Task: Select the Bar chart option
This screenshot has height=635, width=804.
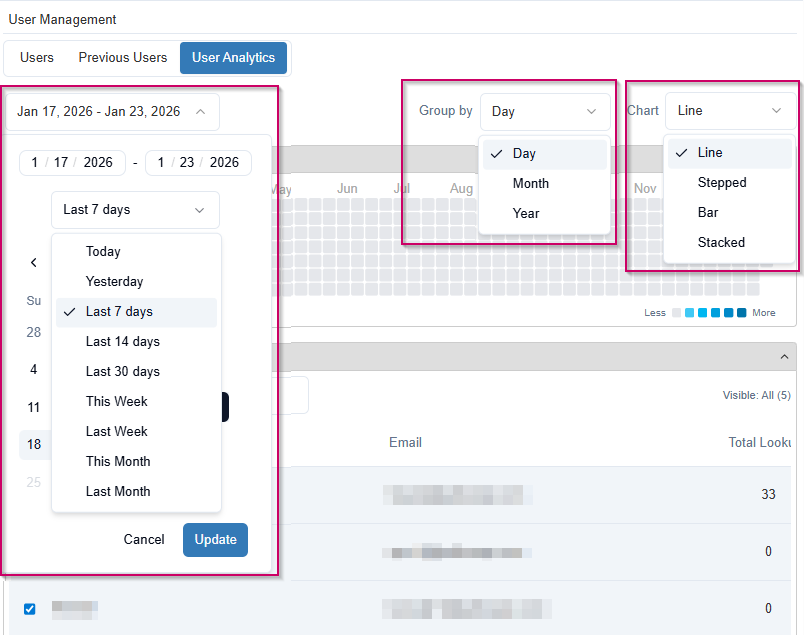Action: click(708, 212)
